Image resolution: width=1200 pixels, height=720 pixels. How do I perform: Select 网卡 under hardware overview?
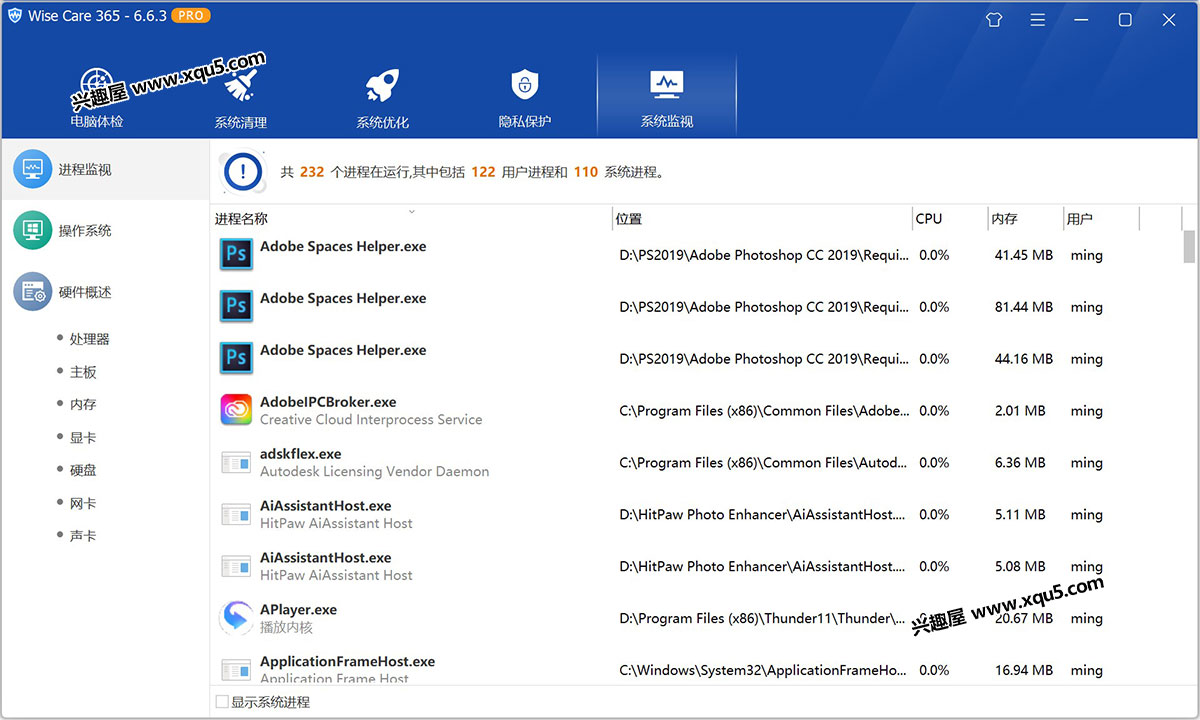tap(83, 503)
